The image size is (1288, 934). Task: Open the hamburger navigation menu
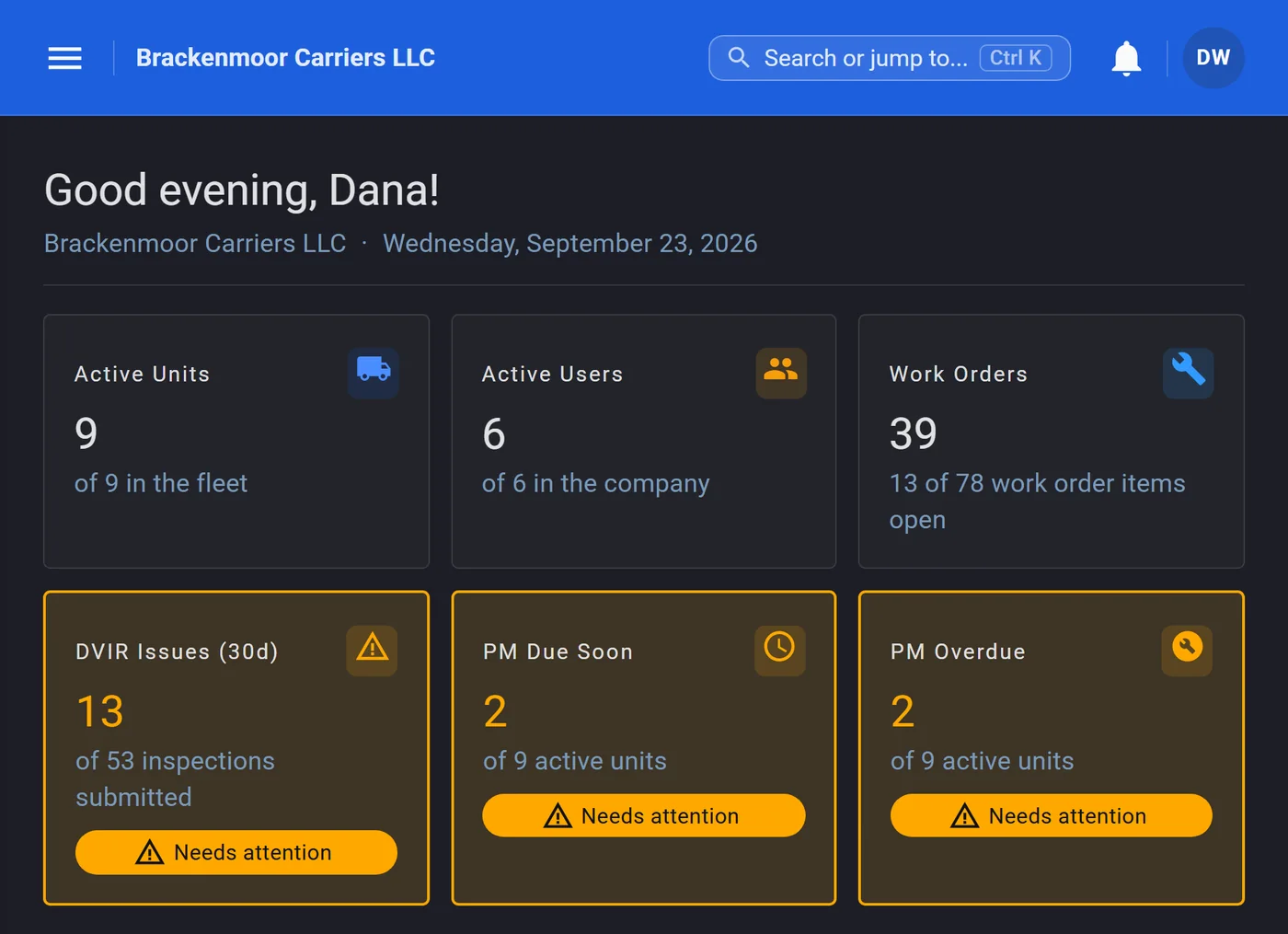coord(65,58)
